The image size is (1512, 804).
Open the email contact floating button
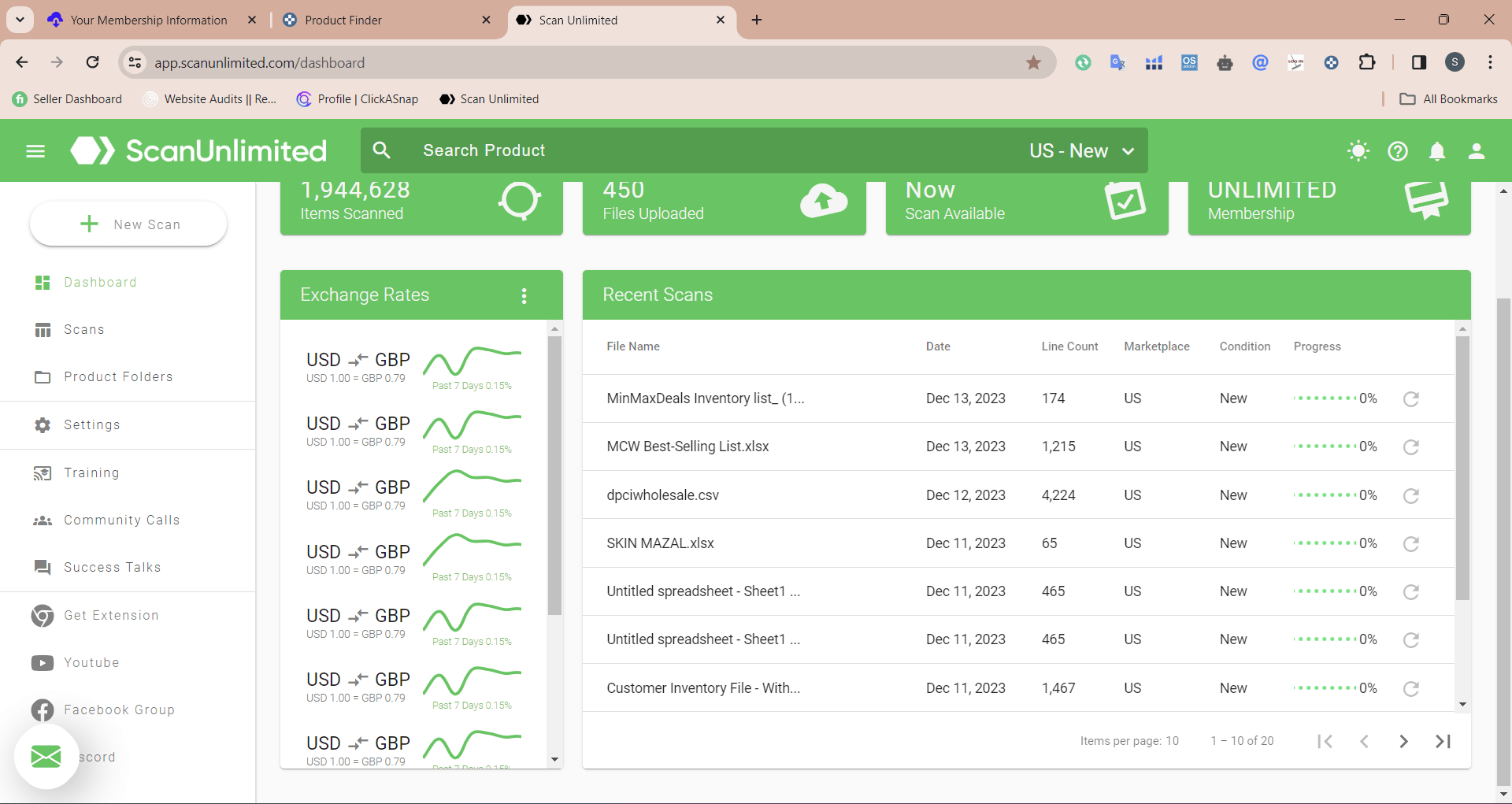coord(46,757)
